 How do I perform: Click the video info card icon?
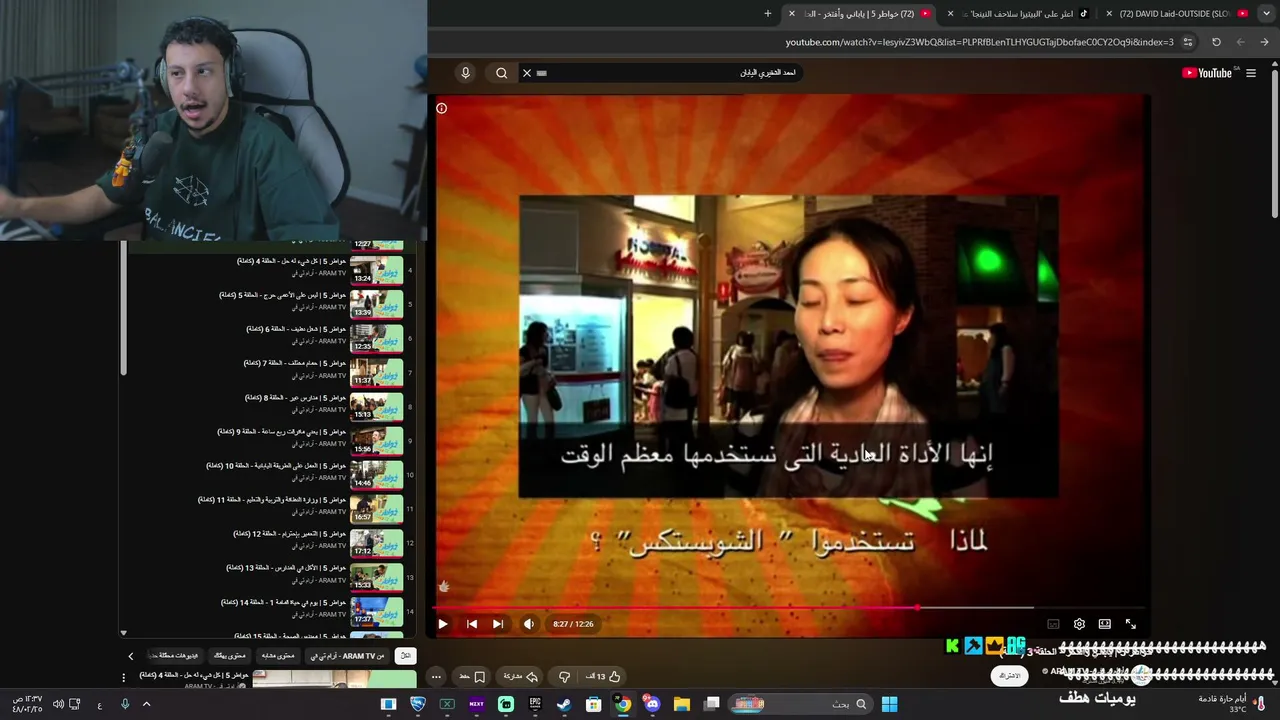(441, 108)
